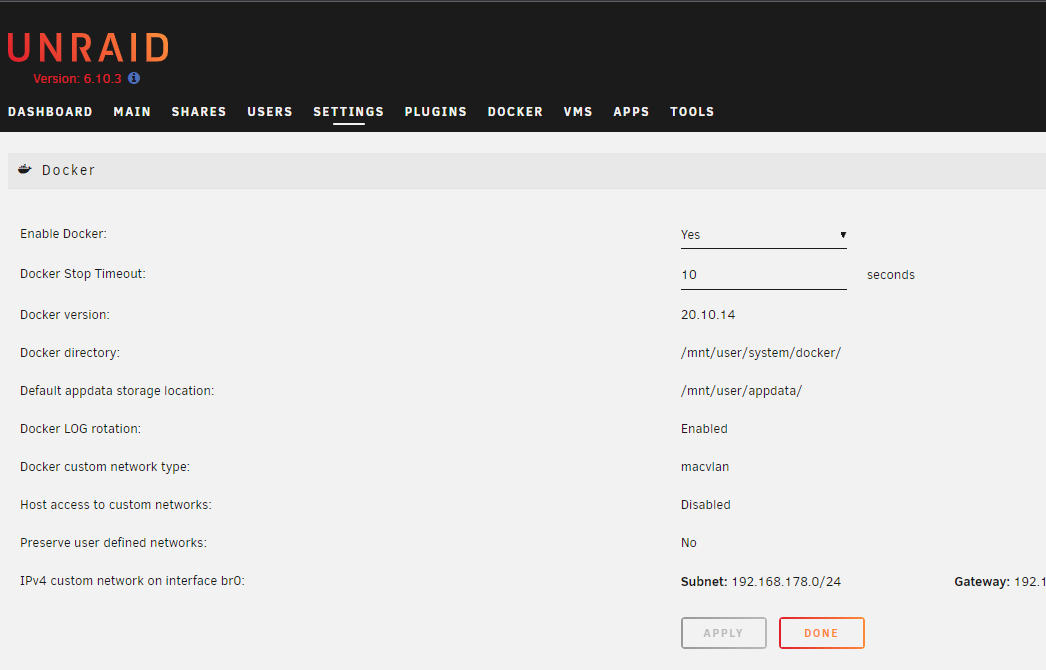Open the Plugins page
Screen dimensions: 1046x670
(x=436, y=111)
